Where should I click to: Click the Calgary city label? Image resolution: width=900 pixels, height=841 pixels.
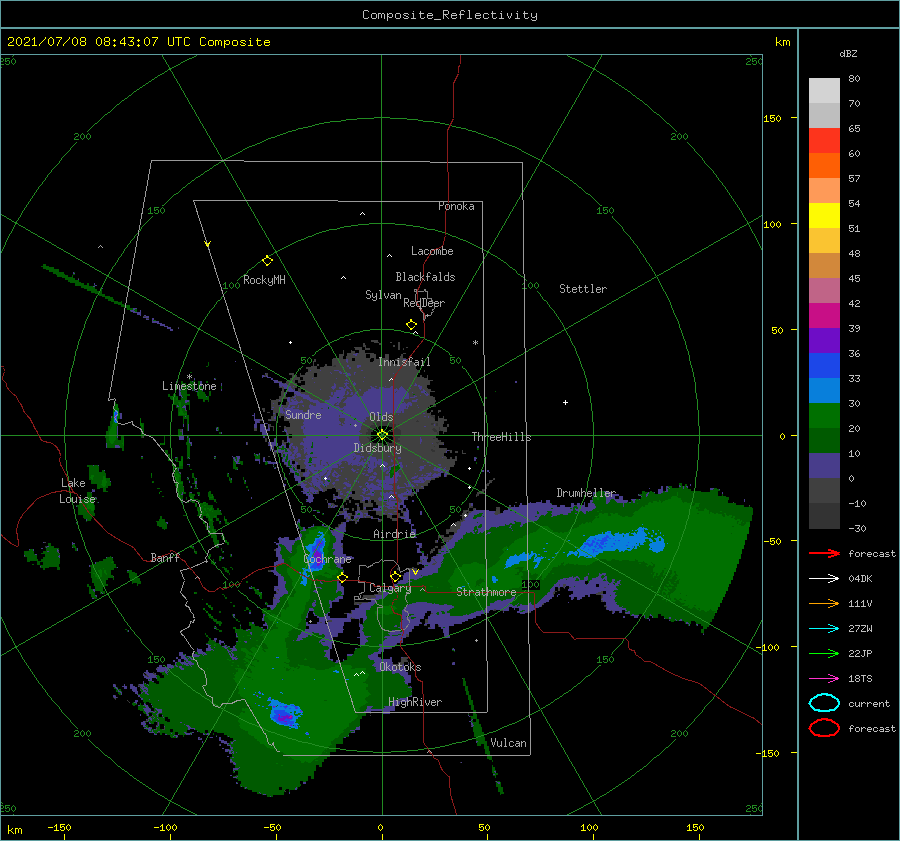390,588
